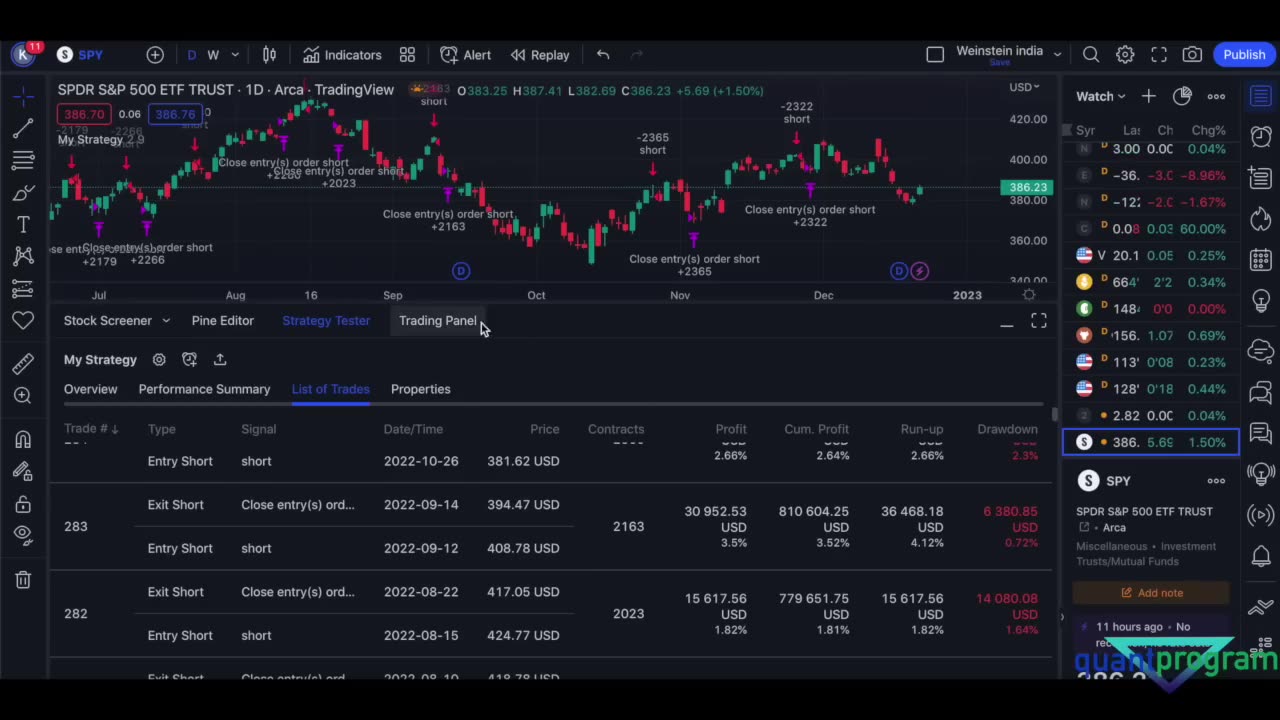Enter fullscreen mode from the top toolbar

(1159, 55)
